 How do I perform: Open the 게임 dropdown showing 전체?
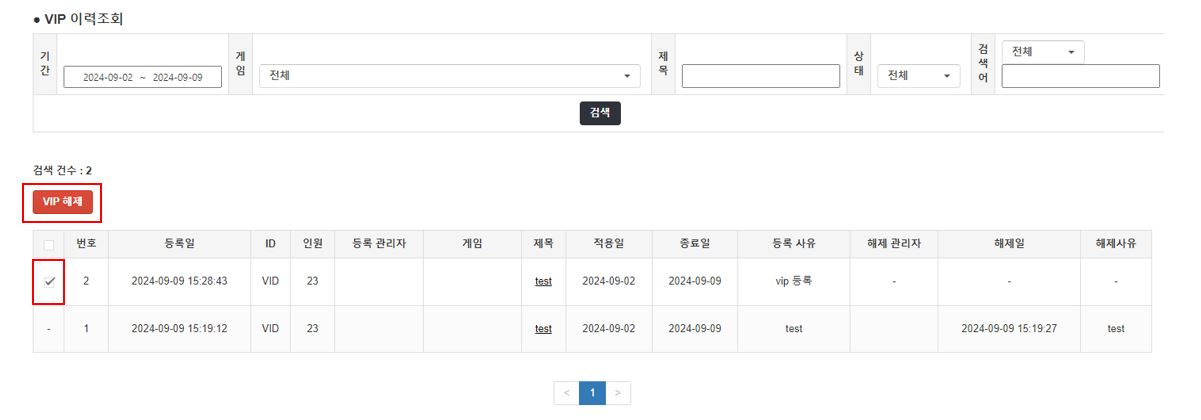[450, 76]
